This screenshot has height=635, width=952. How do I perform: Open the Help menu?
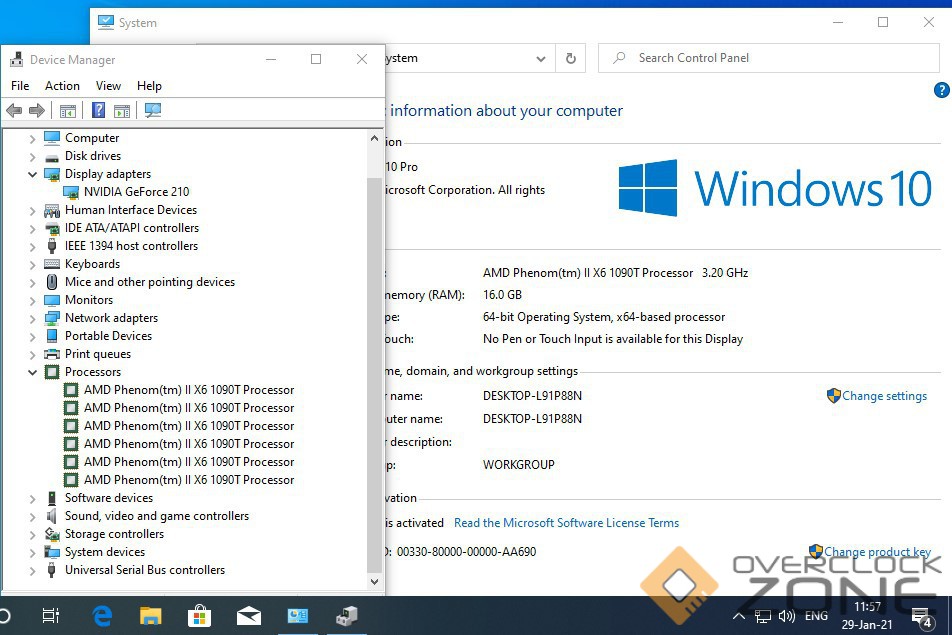click(x=149, y=86)
